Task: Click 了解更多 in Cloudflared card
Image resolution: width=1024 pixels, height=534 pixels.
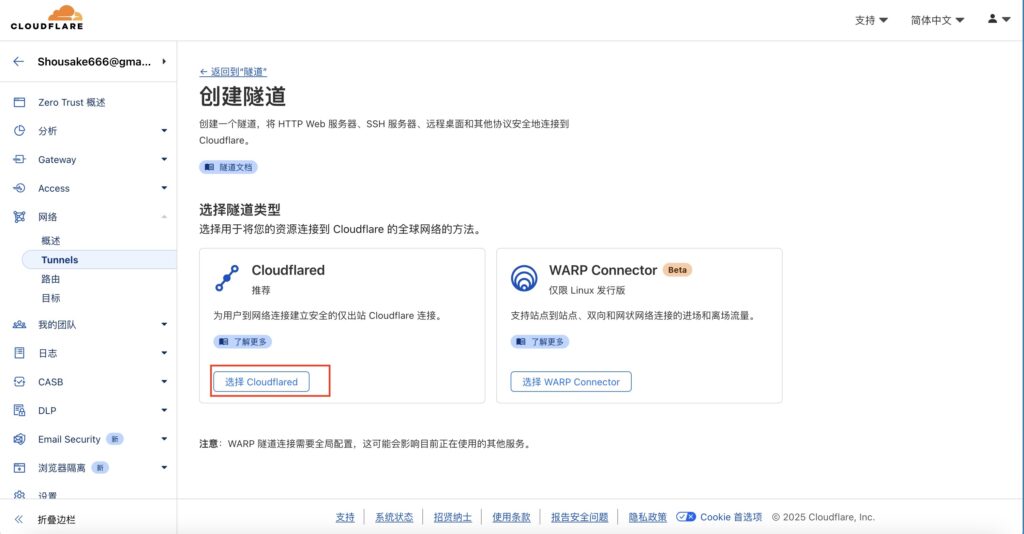Action: (243, 341)
